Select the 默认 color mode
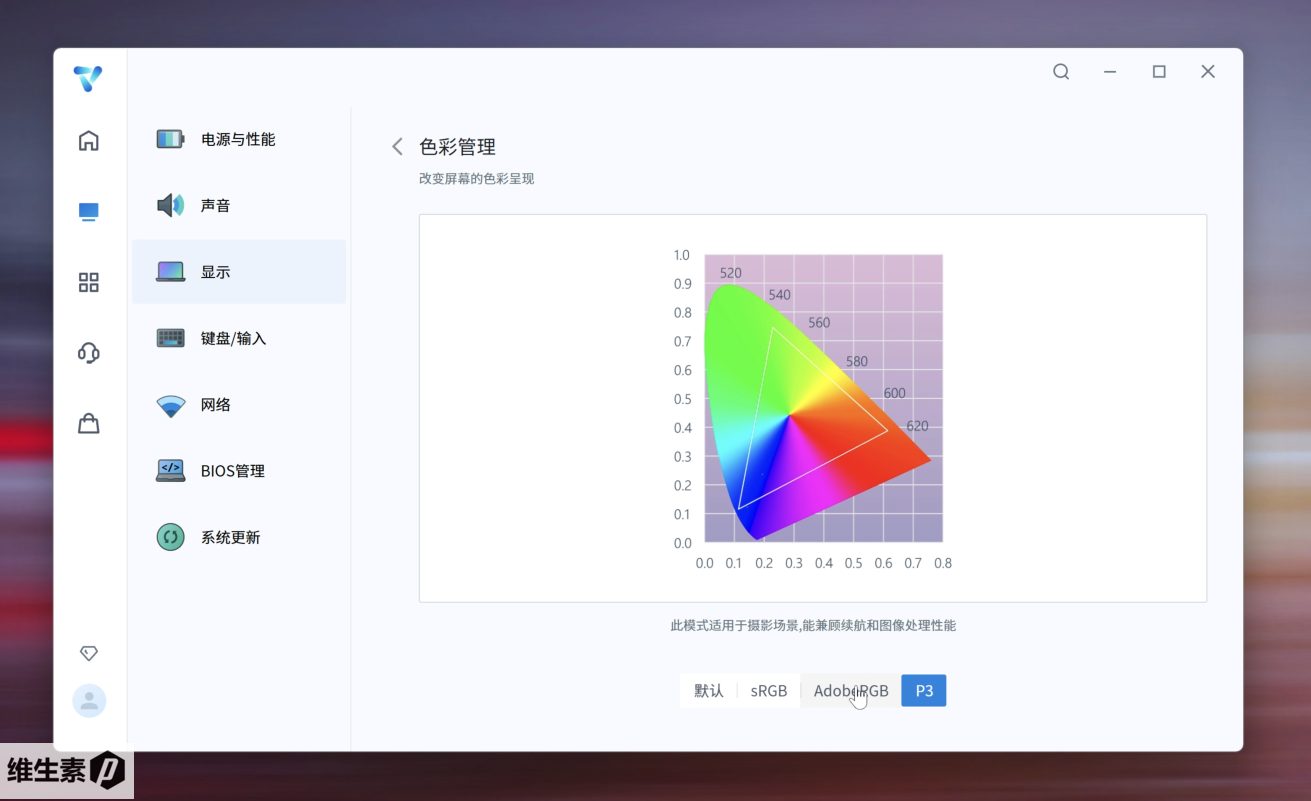 (x=708, y=691)
